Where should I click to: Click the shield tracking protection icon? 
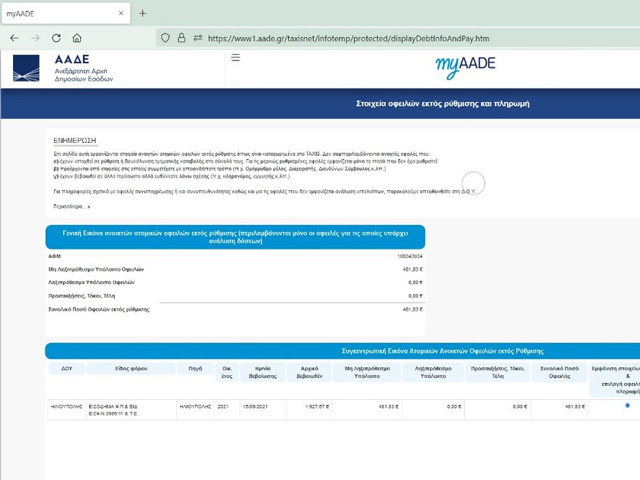click(x=166, y=38)
